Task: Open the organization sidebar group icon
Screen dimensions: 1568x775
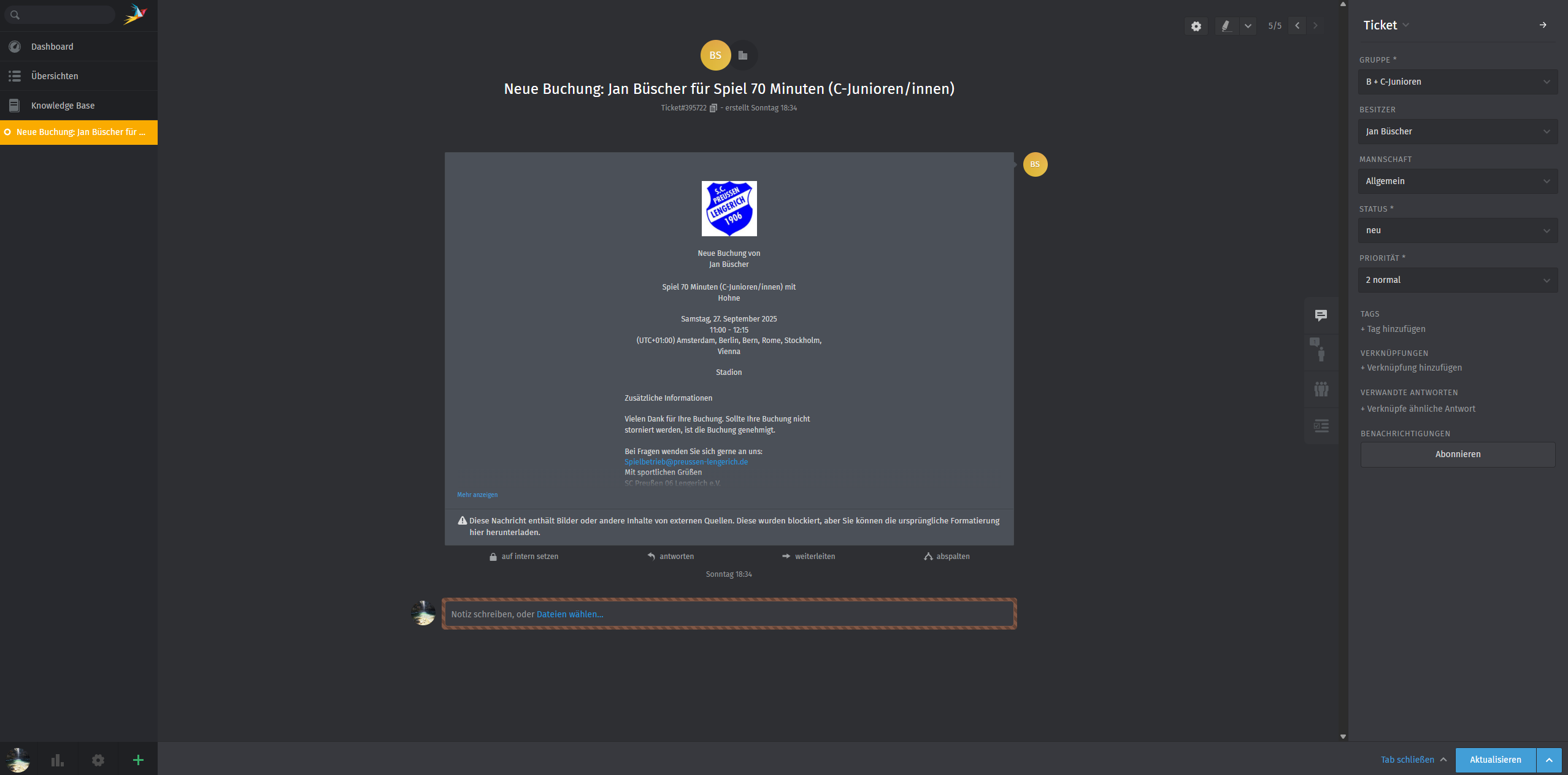Action: [x=1321, y=389]
